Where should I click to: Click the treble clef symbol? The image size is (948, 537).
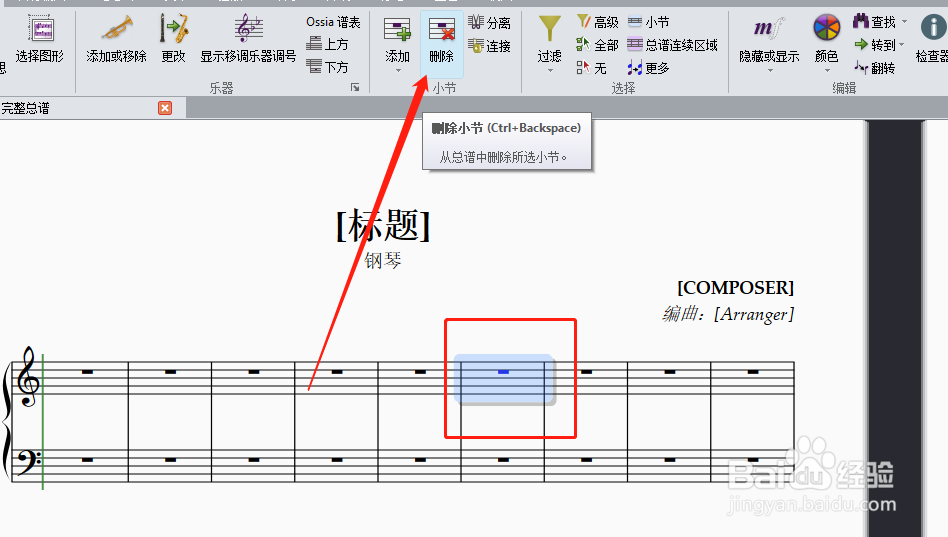(28, 378)
